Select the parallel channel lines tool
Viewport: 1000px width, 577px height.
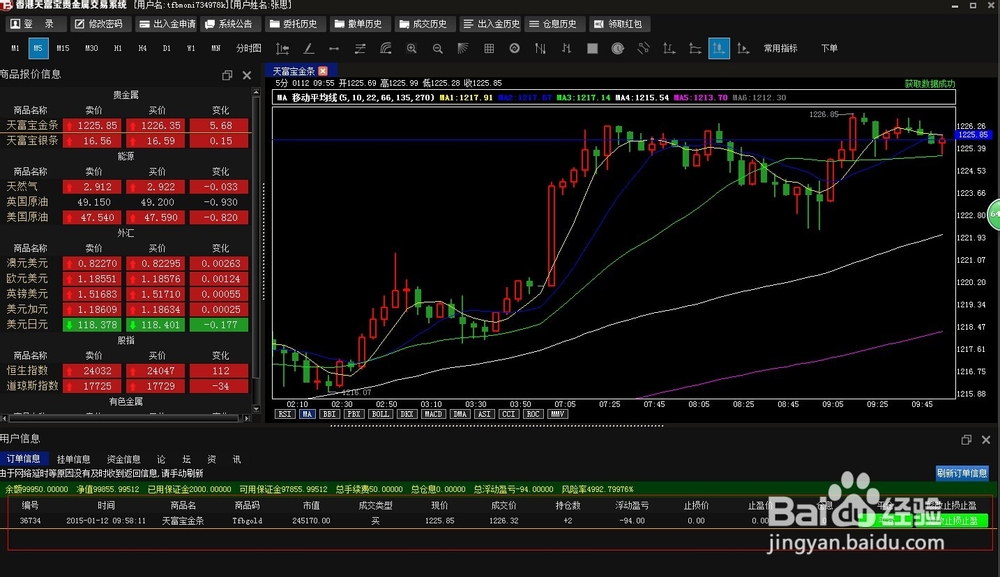coord(360,48)
